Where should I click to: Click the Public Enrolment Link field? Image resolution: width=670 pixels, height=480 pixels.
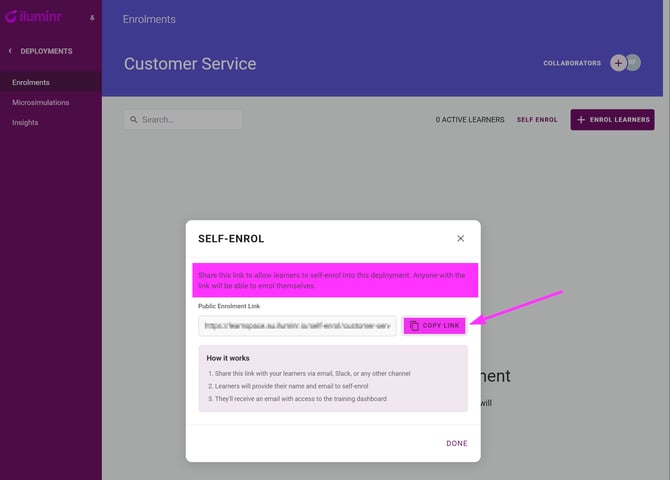tap(297, 325)
